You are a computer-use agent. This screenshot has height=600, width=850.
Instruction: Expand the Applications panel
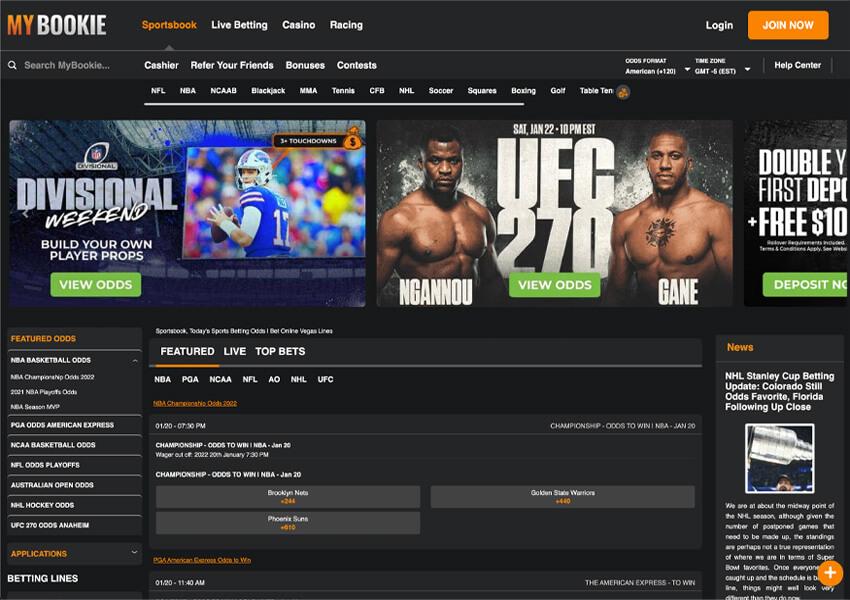[134, 552]
